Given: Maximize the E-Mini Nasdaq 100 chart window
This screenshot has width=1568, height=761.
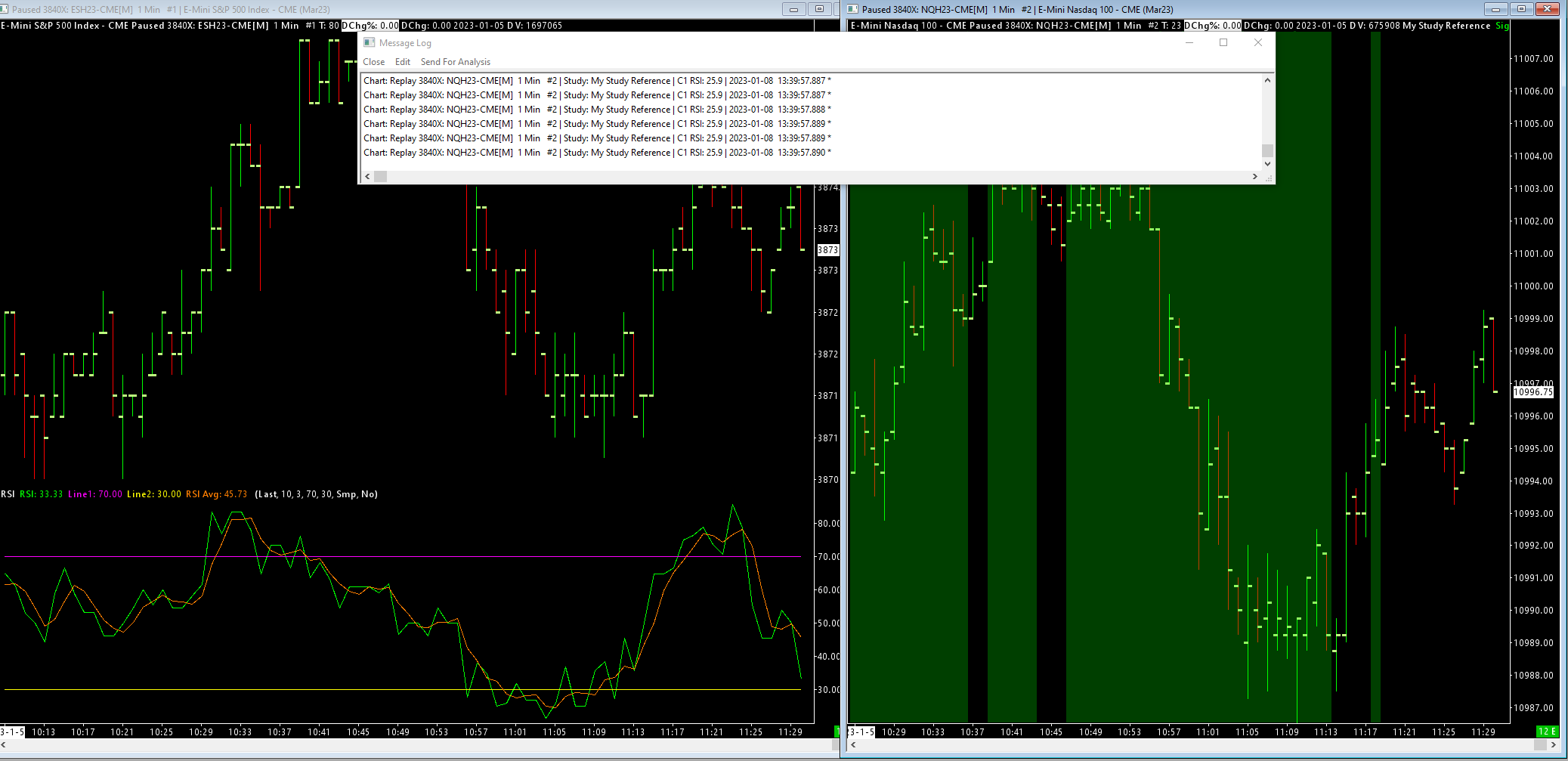Looking at the screenshot, I should pyautogui.click(x=1521, y=9).
